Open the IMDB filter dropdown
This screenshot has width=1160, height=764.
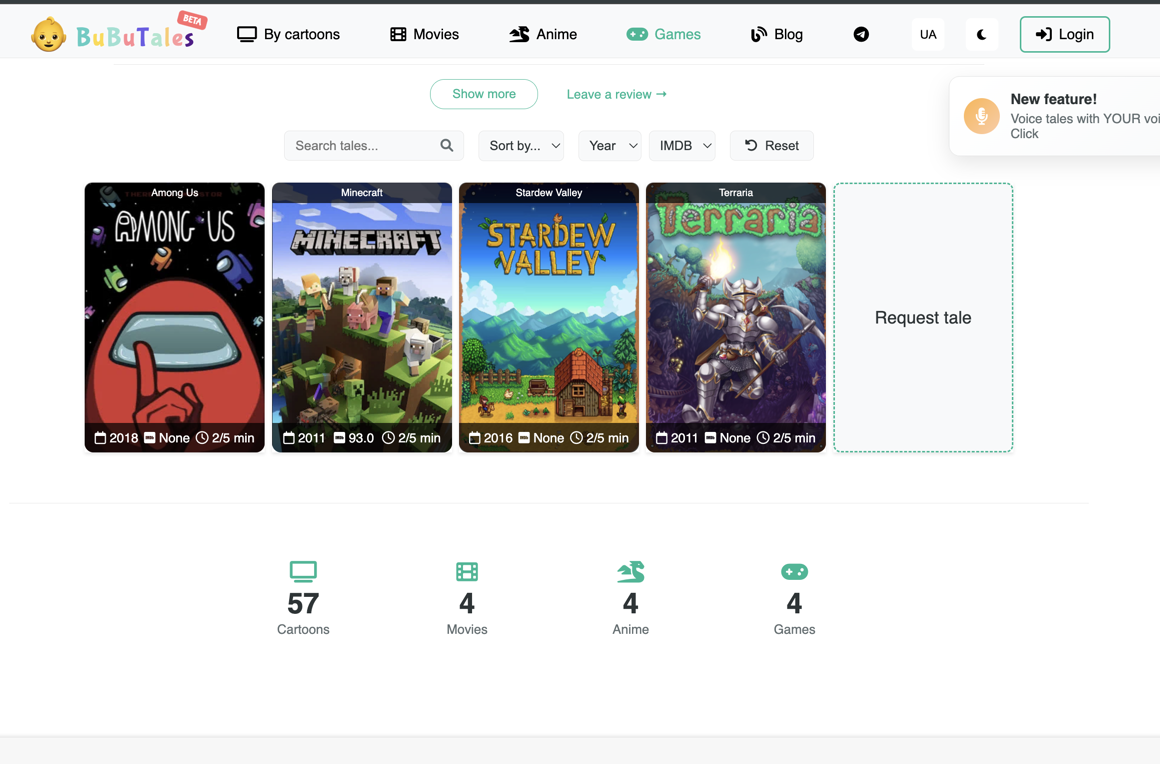click(683, 146)
